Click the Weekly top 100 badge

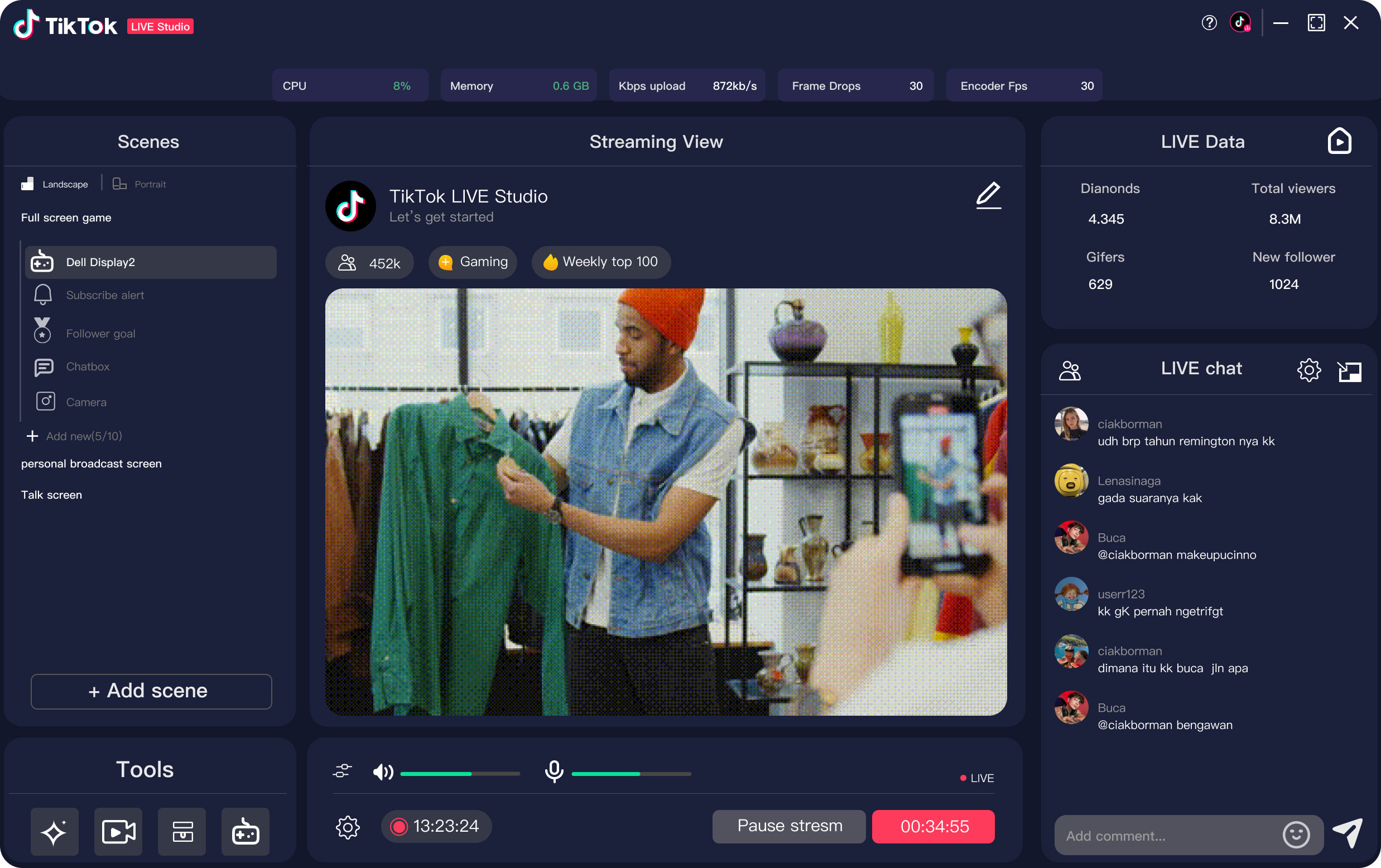600,262
